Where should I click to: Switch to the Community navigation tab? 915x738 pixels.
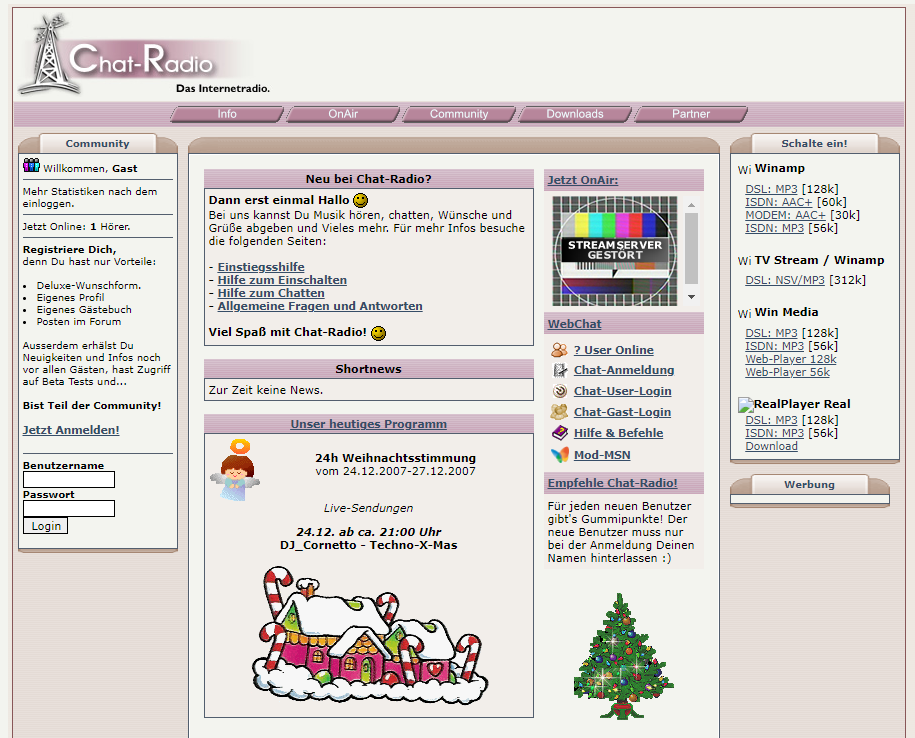coord(458,114)
